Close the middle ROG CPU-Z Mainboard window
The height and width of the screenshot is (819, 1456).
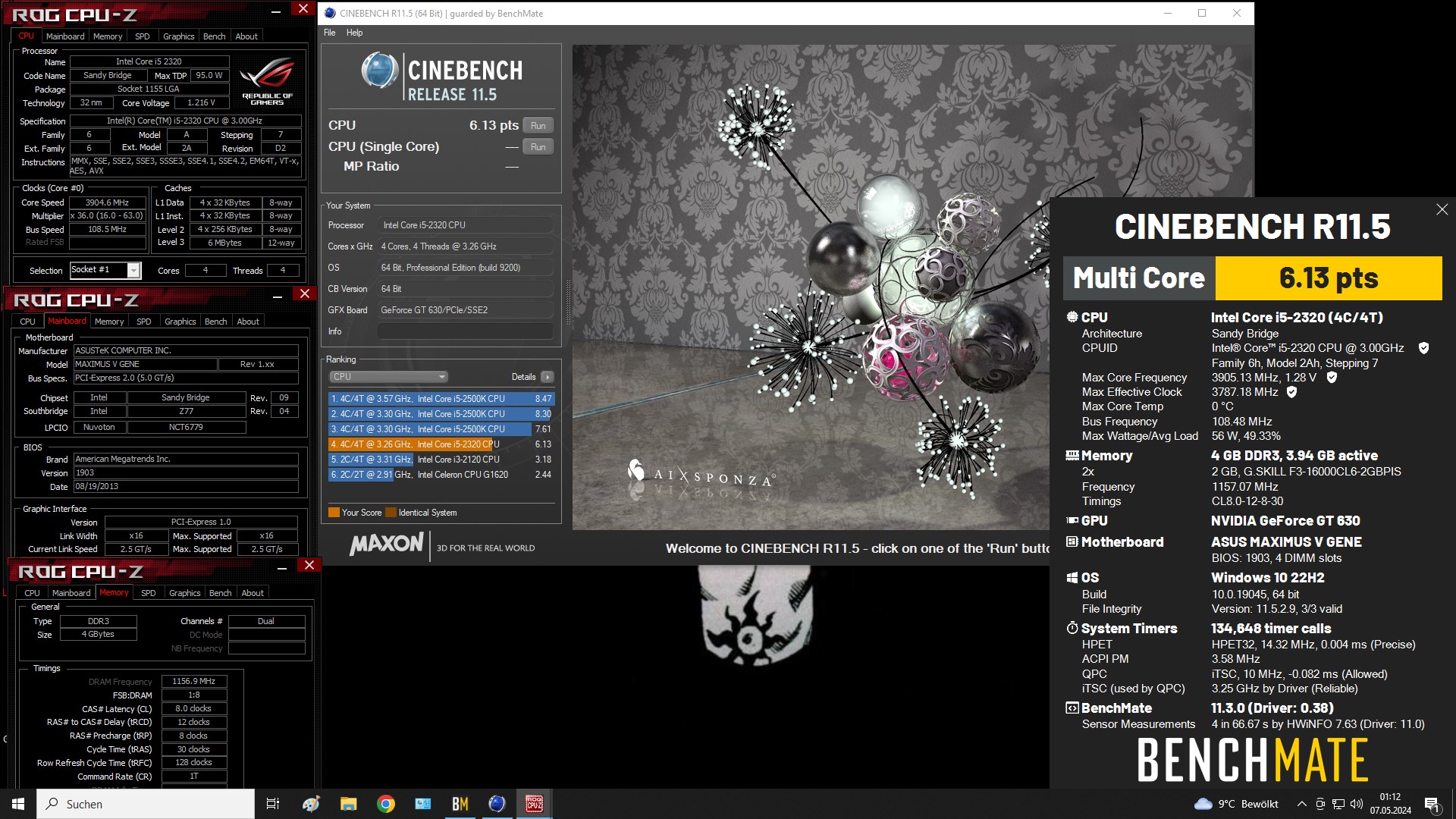tap(305, 293)
